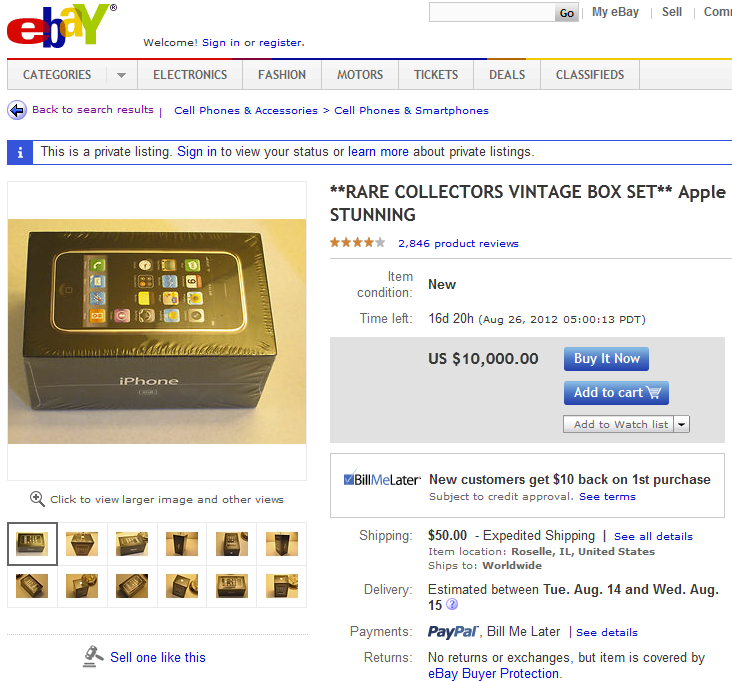Click the delivery estimate help question mark

(x=452, y=604)
